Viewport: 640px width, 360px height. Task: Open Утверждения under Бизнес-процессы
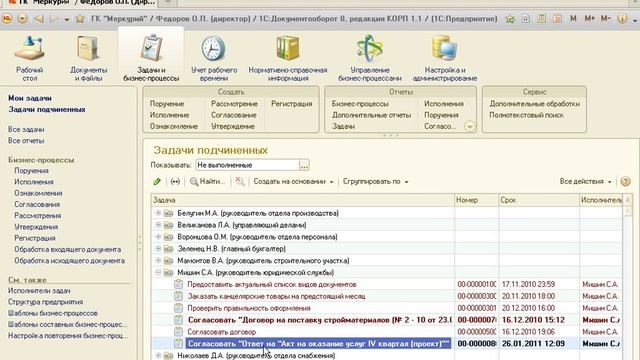pyautogui.click(x=36, y=227)
